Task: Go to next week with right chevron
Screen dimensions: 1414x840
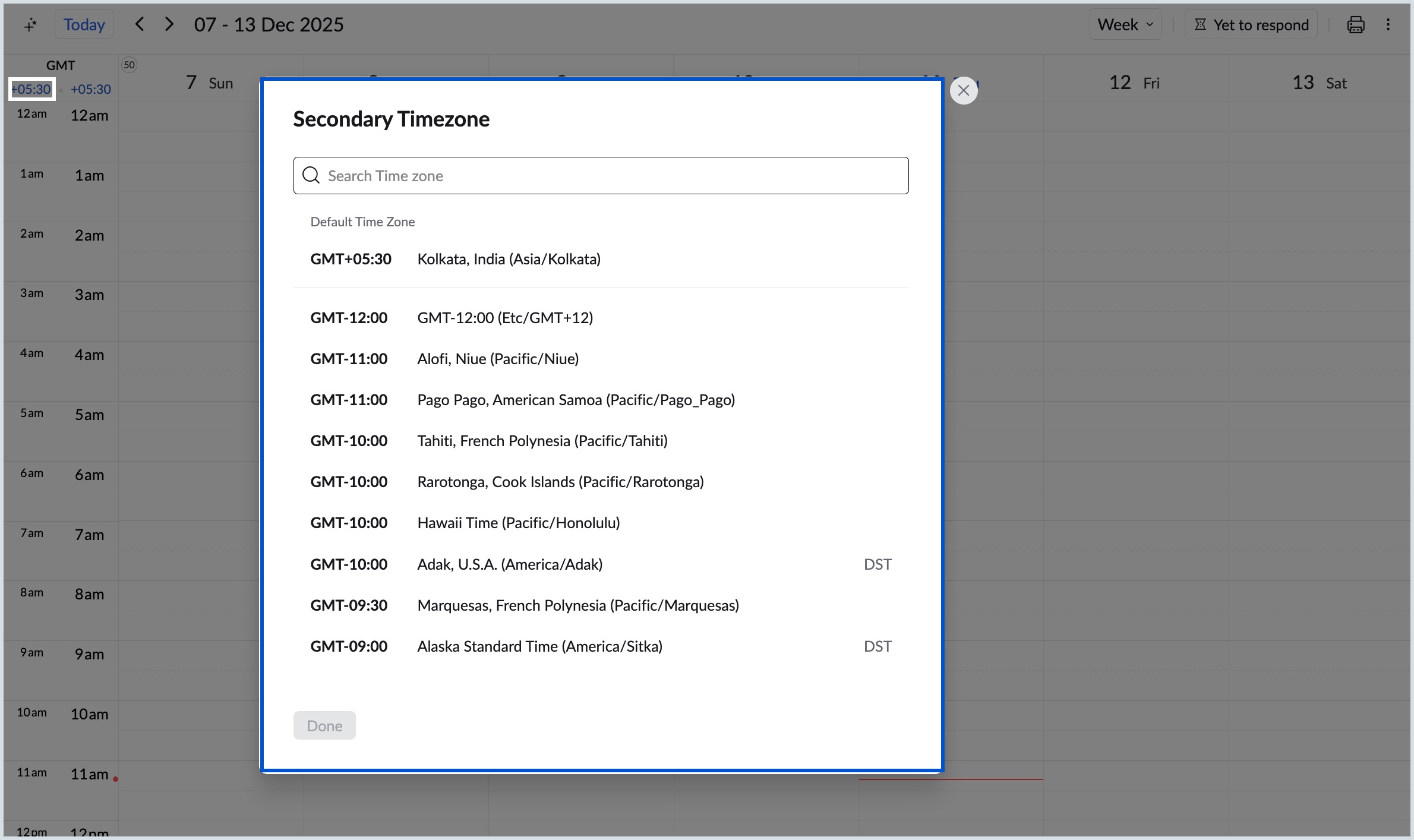Action: click(x=169, y=24)
